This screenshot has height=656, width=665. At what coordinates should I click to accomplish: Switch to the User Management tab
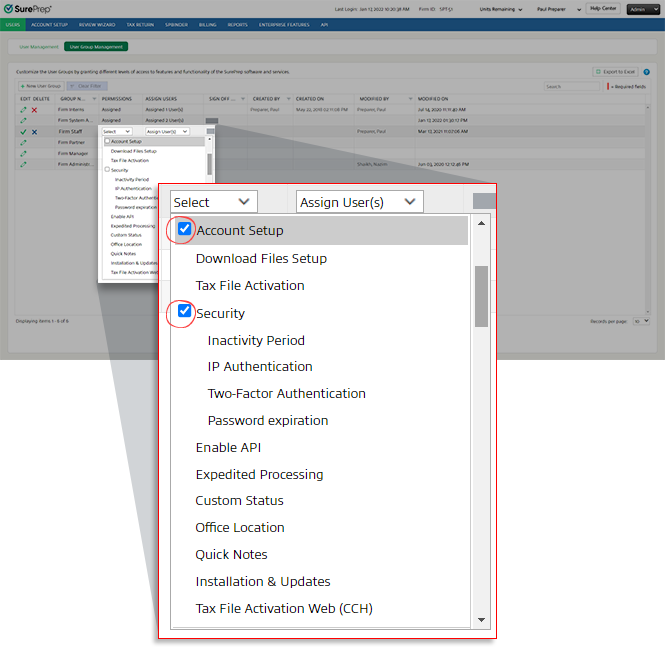click(39, 46)
